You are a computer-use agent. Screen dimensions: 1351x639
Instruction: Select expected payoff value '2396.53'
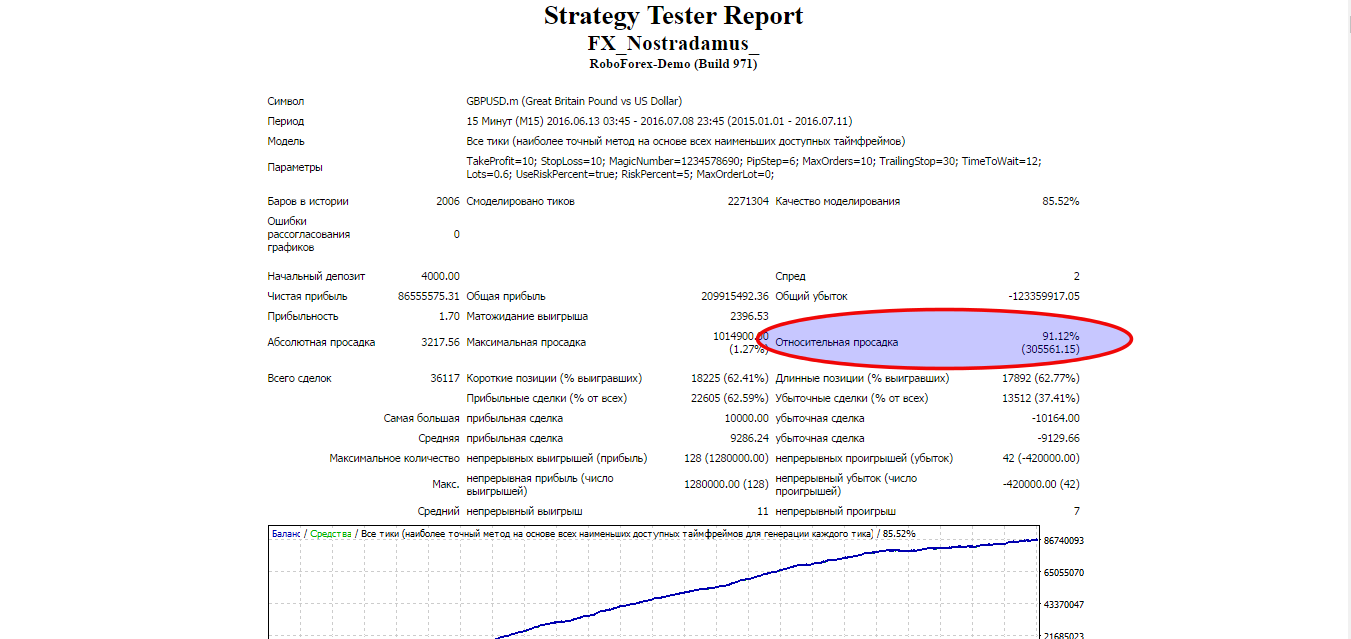749,316
